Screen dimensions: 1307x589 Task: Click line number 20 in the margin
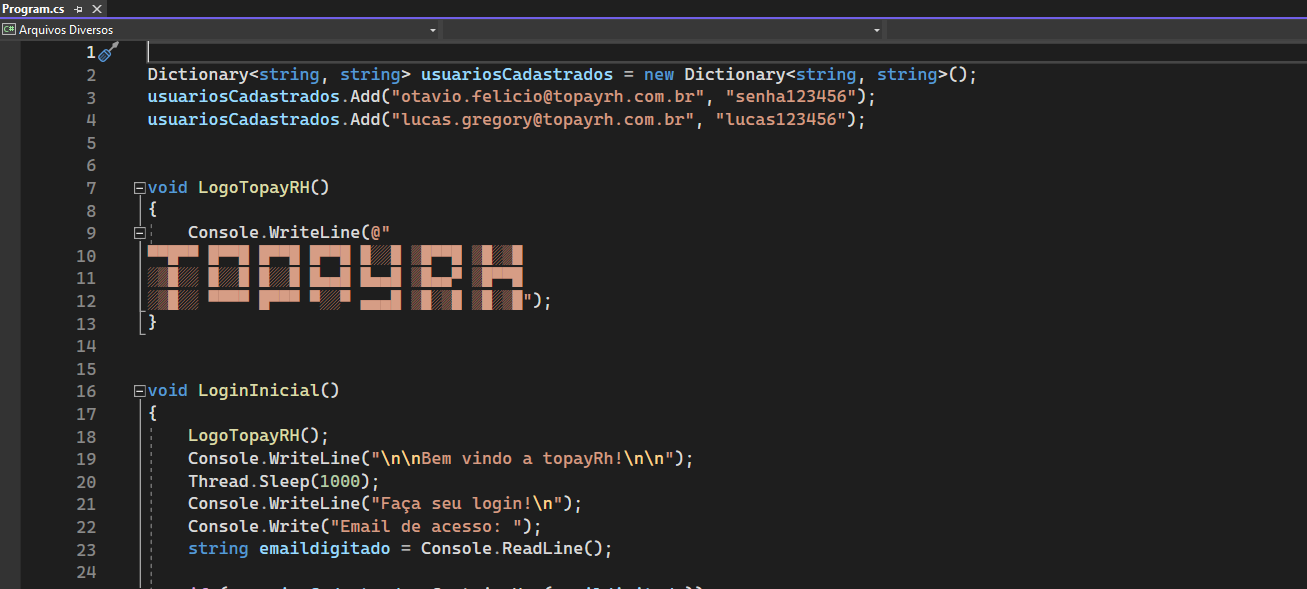click(x=86, y=481)
